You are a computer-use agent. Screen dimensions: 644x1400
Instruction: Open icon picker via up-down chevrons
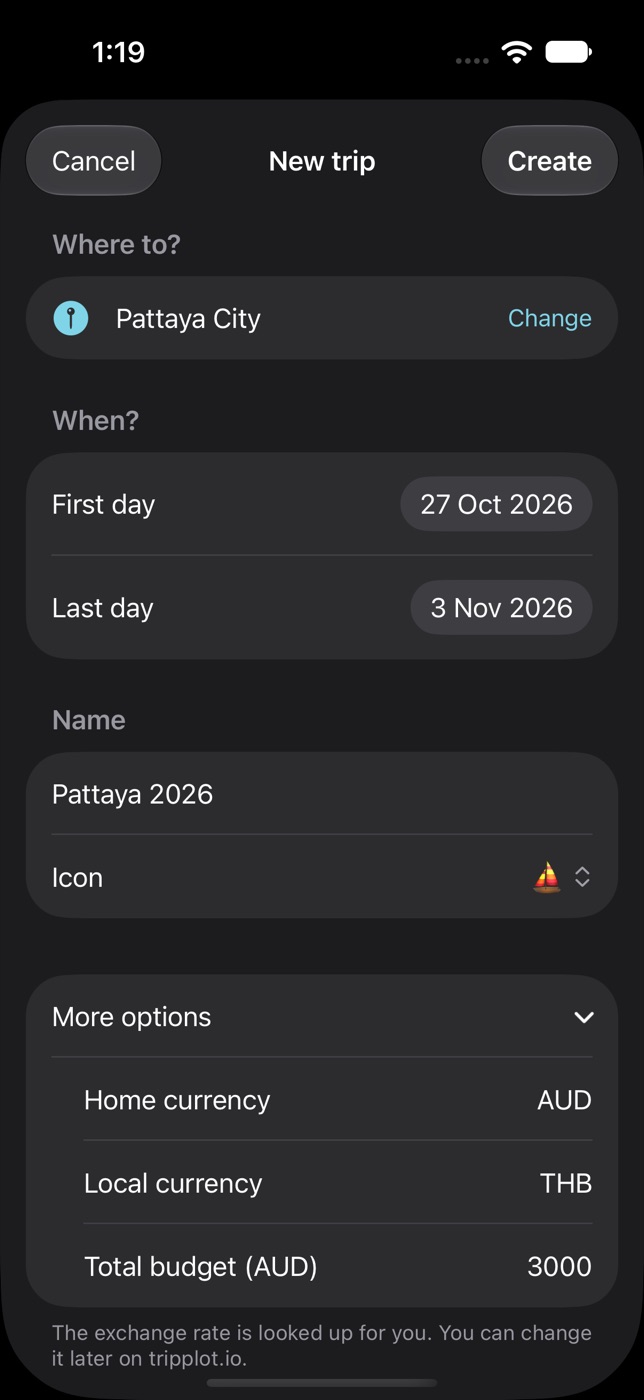coord(582,878)
